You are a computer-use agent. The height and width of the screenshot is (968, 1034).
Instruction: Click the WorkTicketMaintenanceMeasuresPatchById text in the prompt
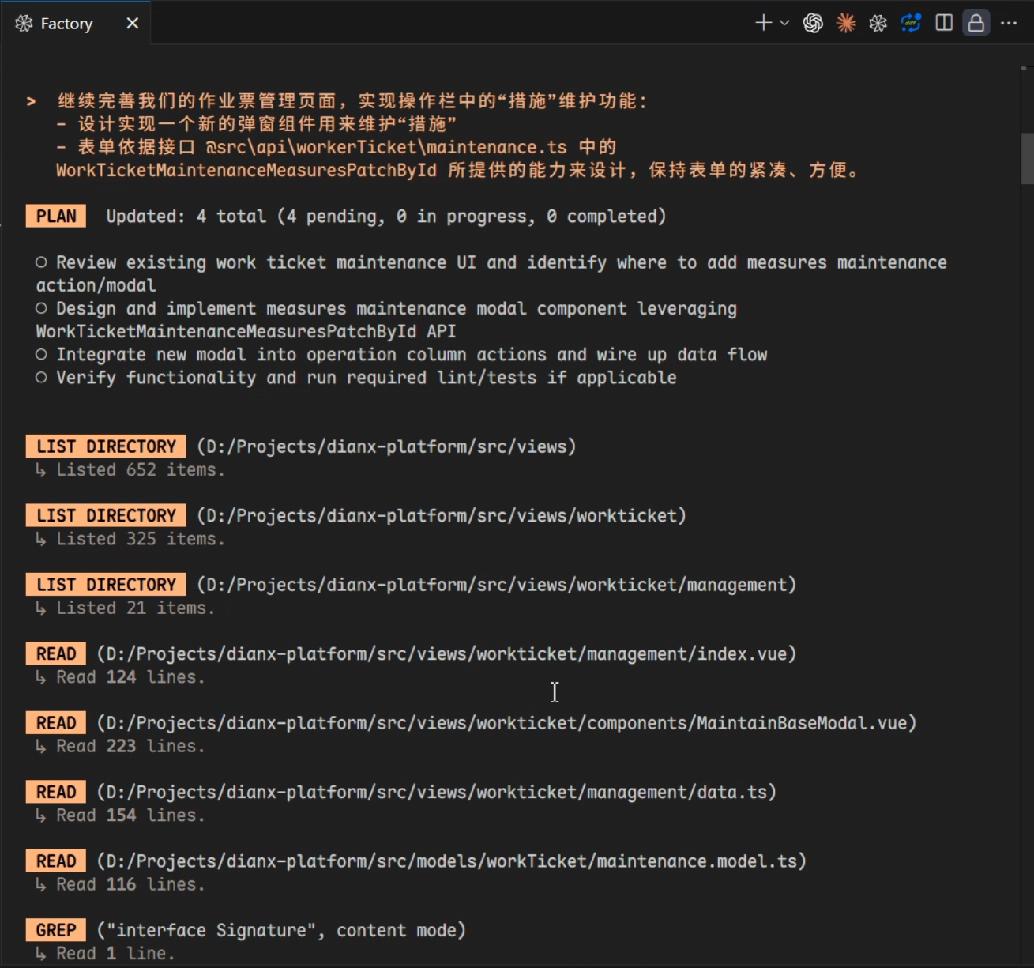246,170
